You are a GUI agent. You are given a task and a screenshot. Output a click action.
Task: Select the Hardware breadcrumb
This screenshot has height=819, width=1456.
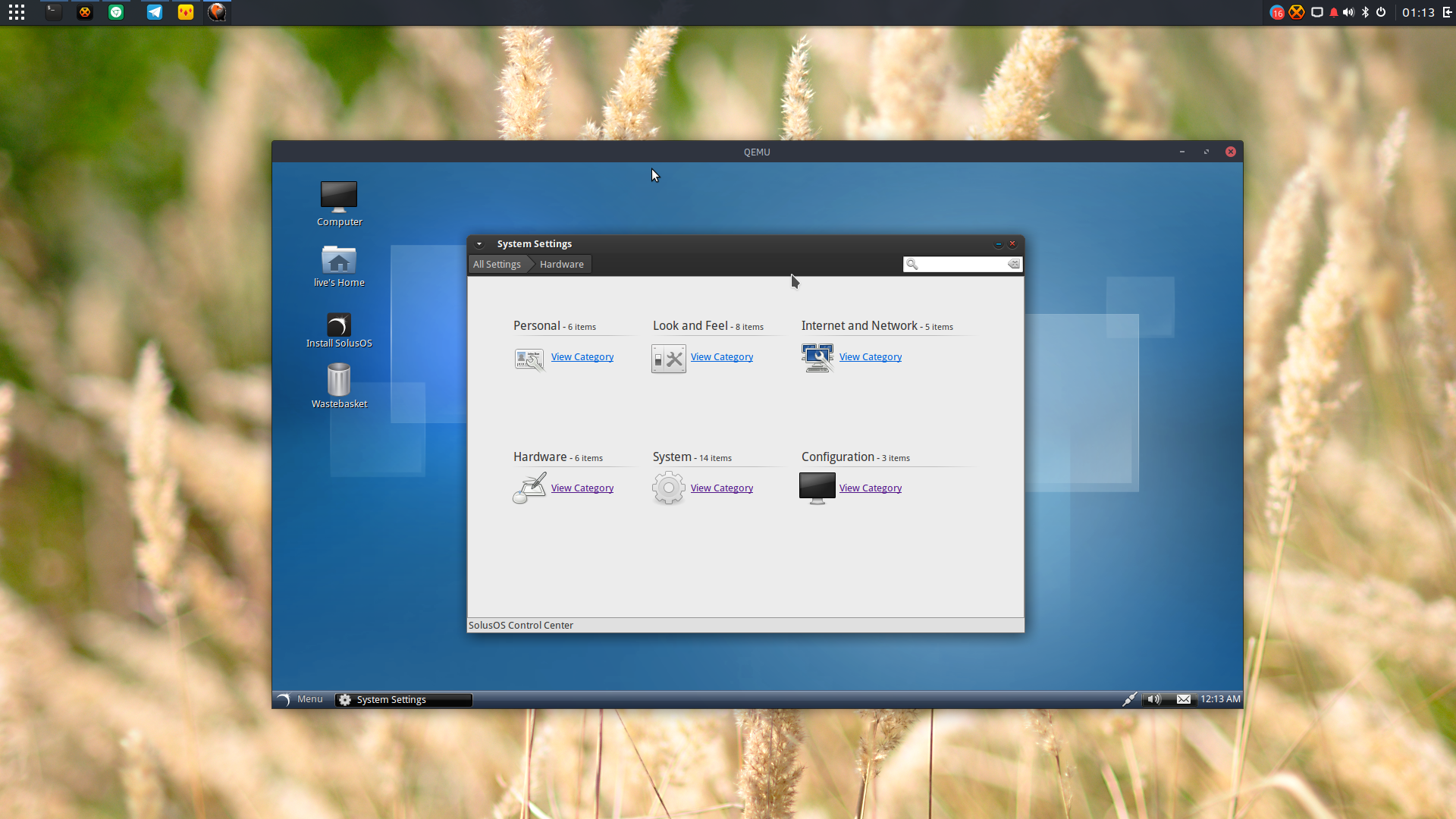[562, 264]
